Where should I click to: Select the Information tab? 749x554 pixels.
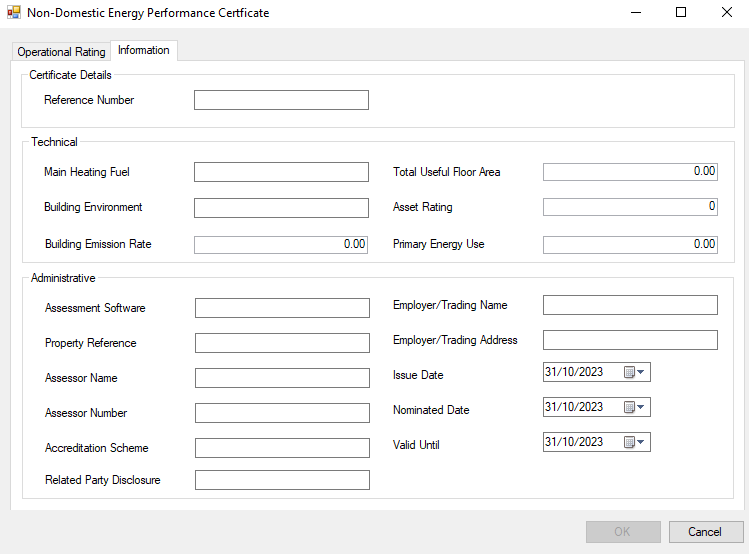pos(144,50)
